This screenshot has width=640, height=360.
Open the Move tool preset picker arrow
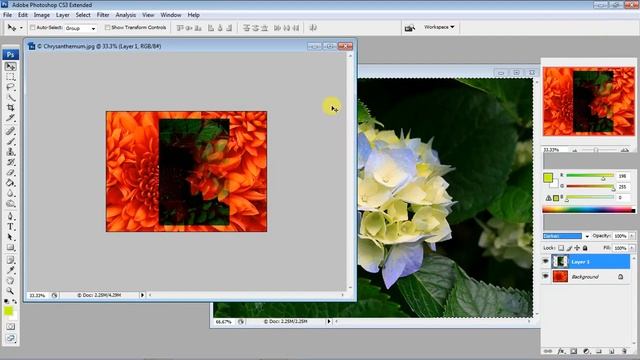21,28
